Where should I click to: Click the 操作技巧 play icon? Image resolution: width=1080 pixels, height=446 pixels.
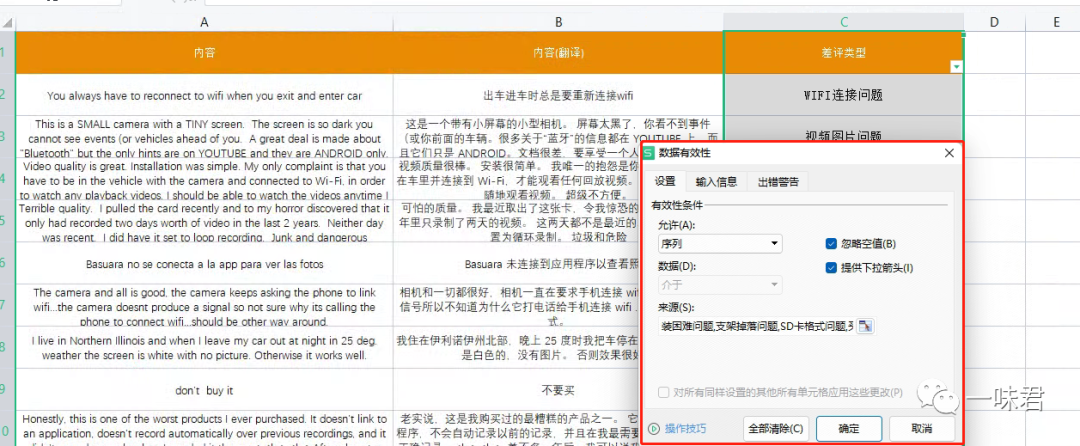coord(654,429)
